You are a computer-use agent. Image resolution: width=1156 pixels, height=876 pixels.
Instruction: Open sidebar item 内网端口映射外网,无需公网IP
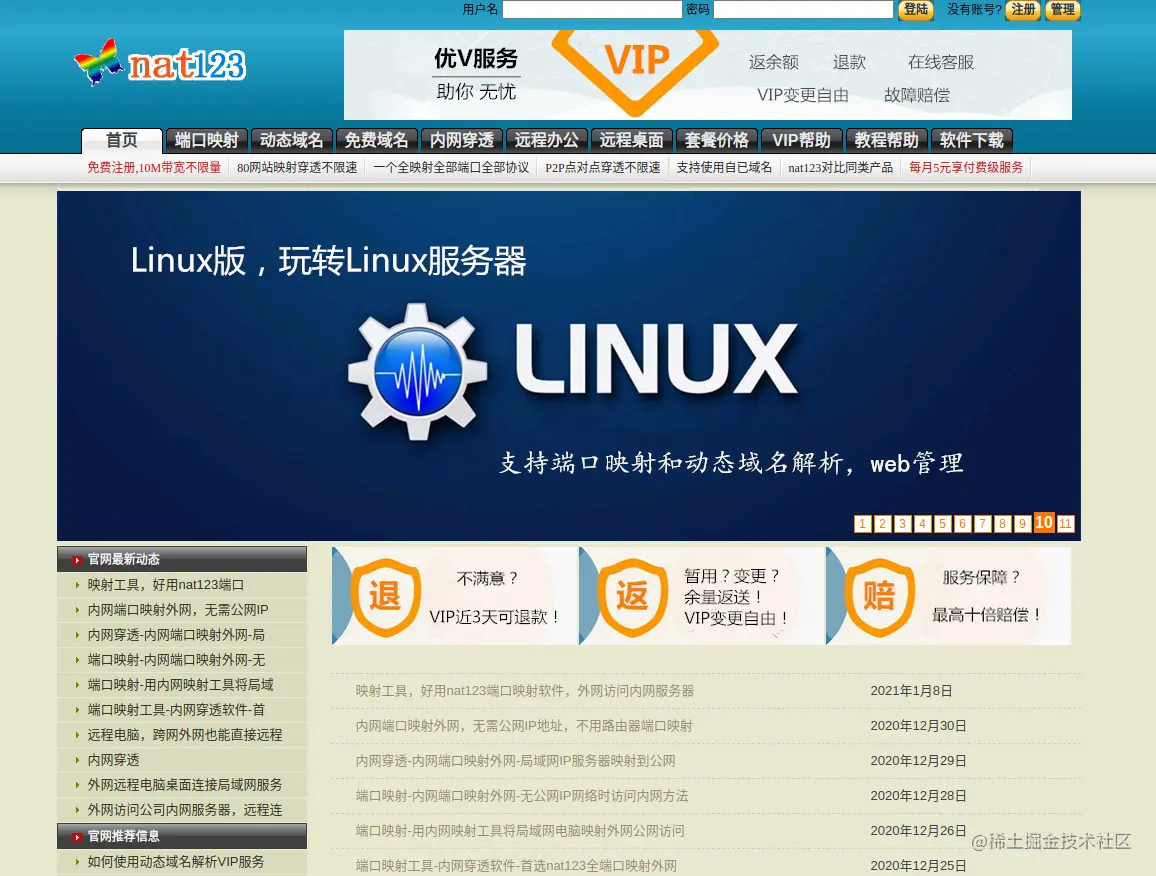click(178, 610)
